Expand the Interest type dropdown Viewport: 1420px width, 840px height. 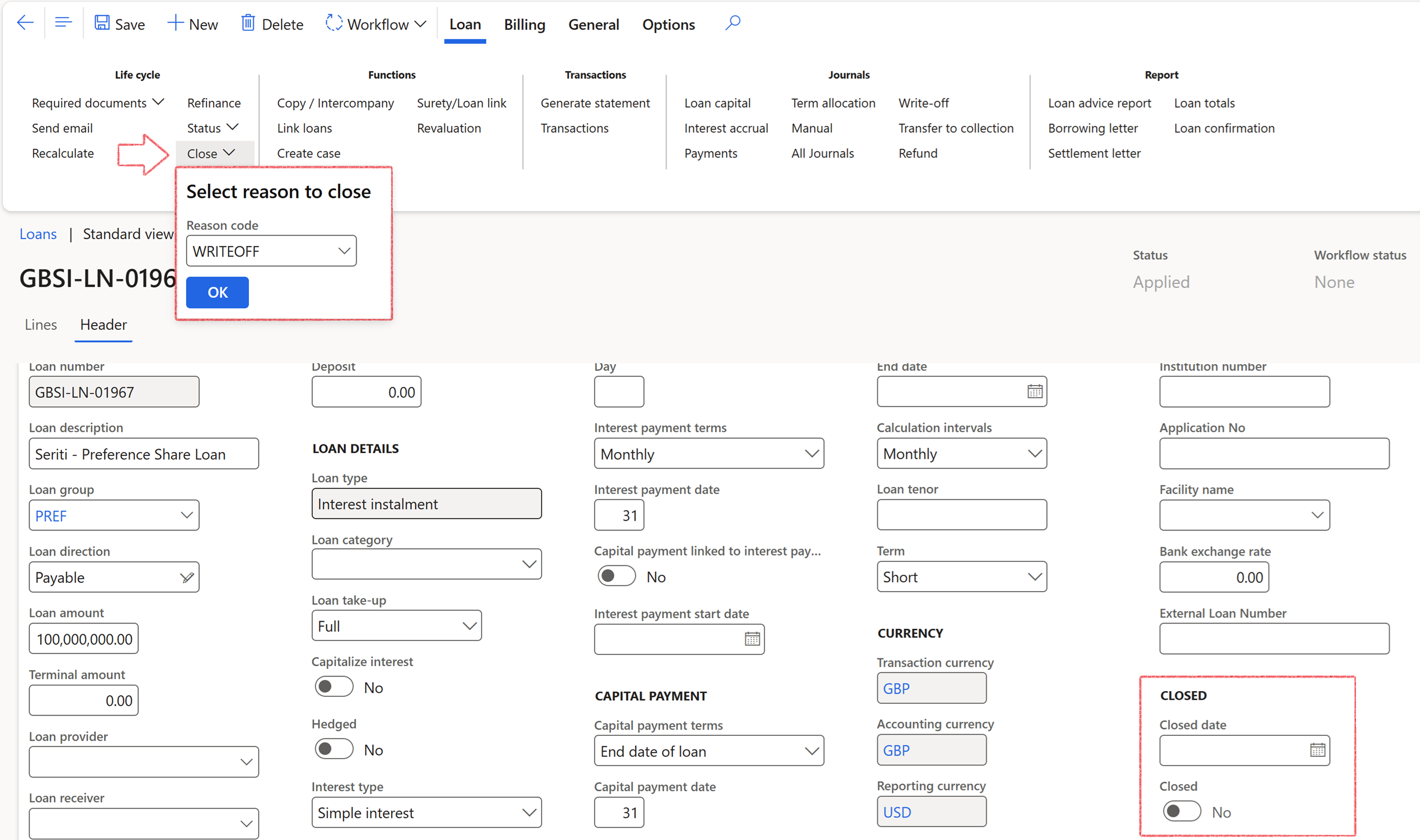pyautogui.click(x=528, y=813)
